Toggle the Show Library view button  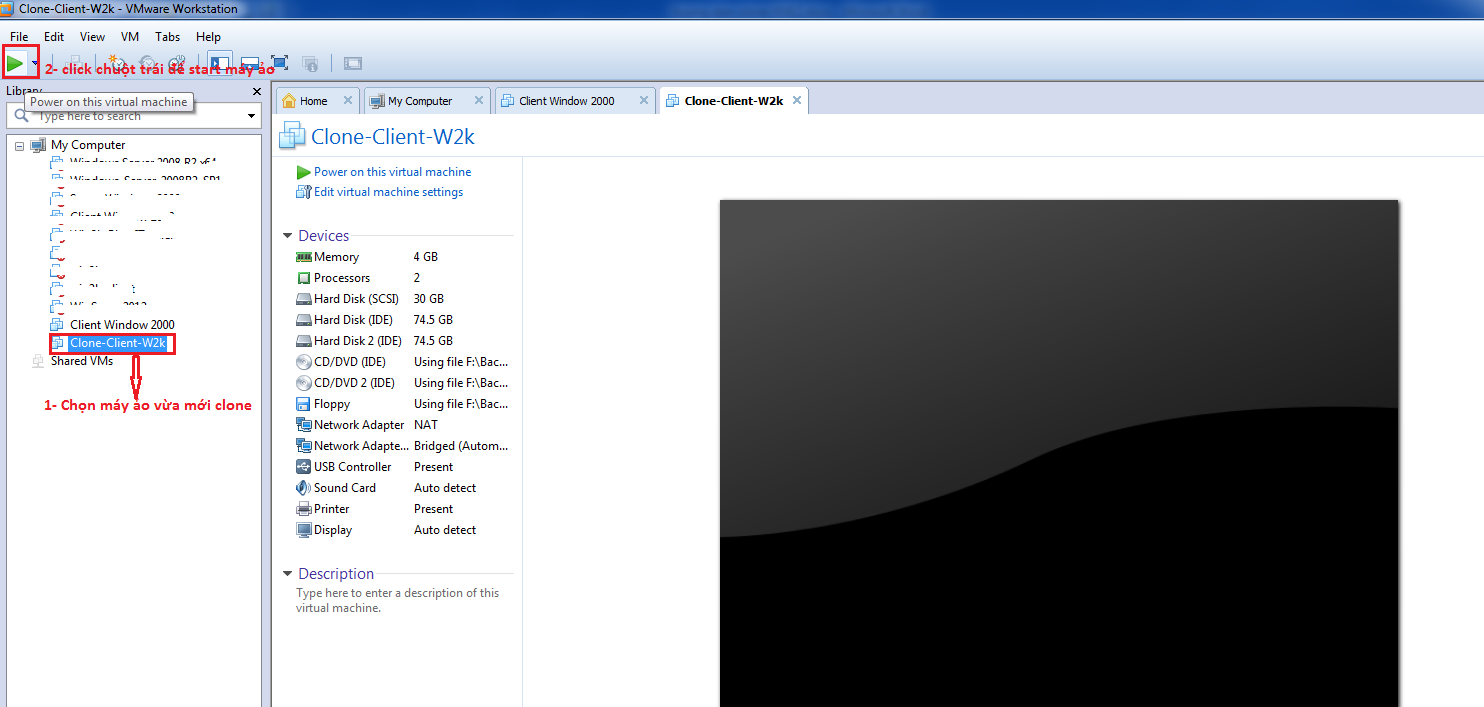click(x=220, y=63)
